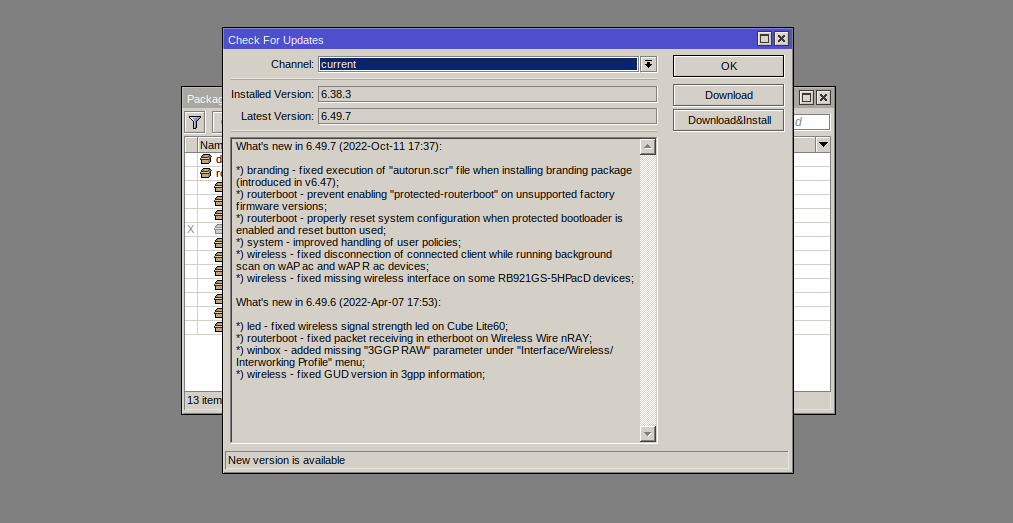Click the '13 items' status in Package List
This screenshot has height=523, width=1013.
point(204,400)
